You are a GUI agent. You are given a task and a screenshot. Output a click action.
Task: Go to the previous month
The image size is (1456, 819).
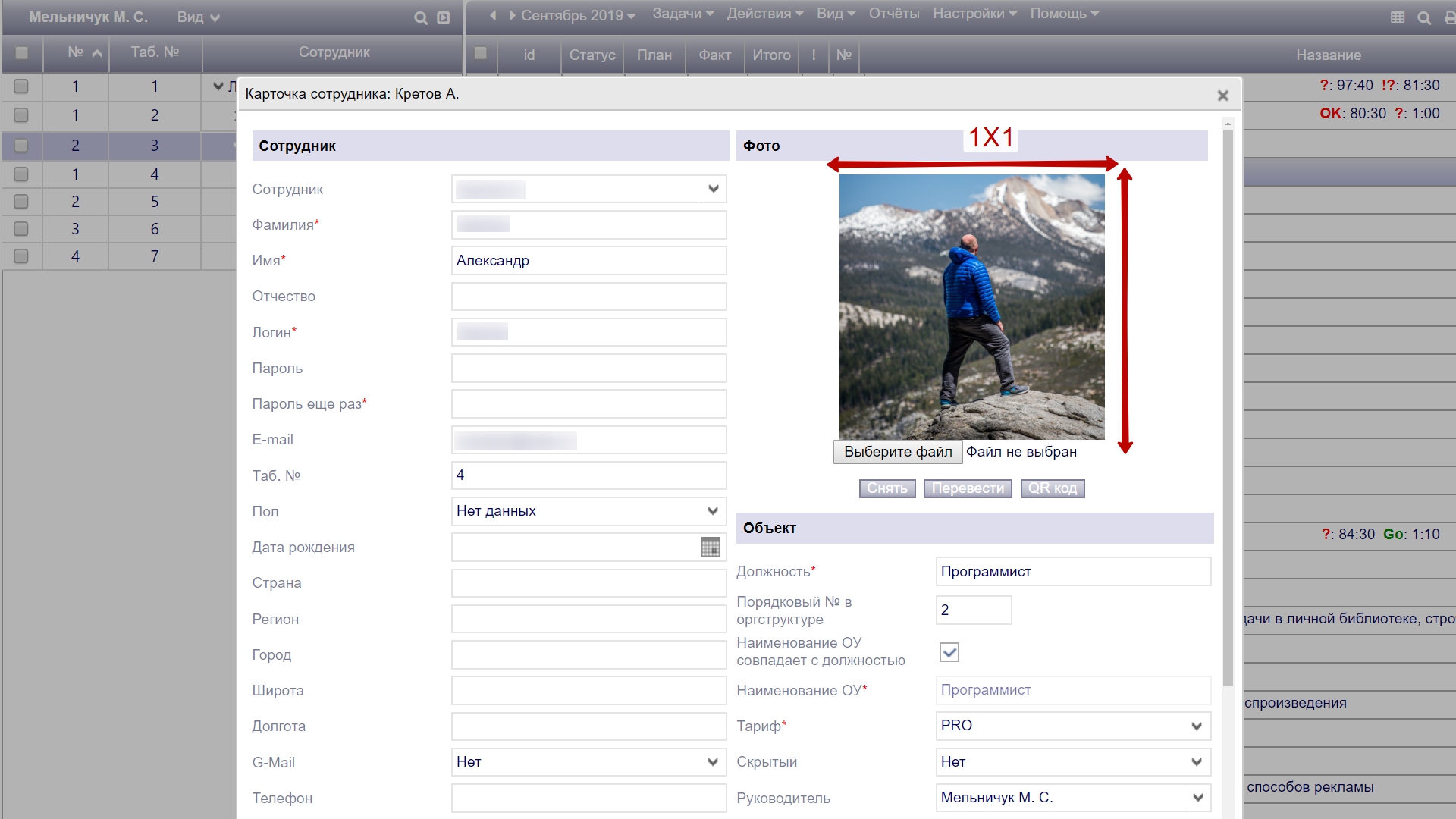click(493, 15)
